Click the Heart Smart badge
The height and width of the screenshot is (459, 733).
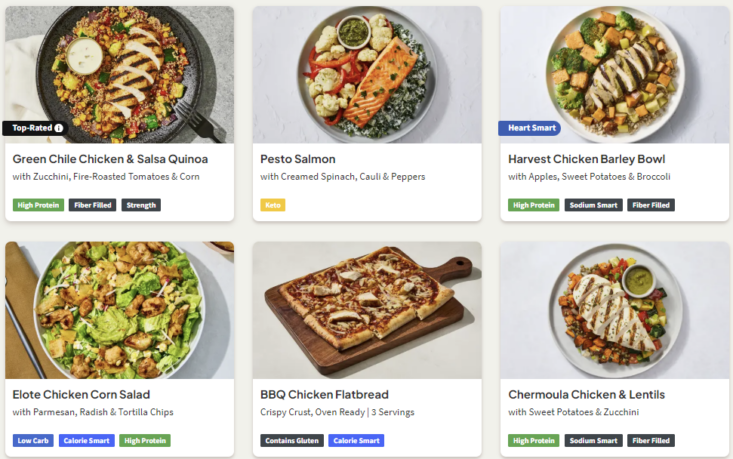pos(530,128)
